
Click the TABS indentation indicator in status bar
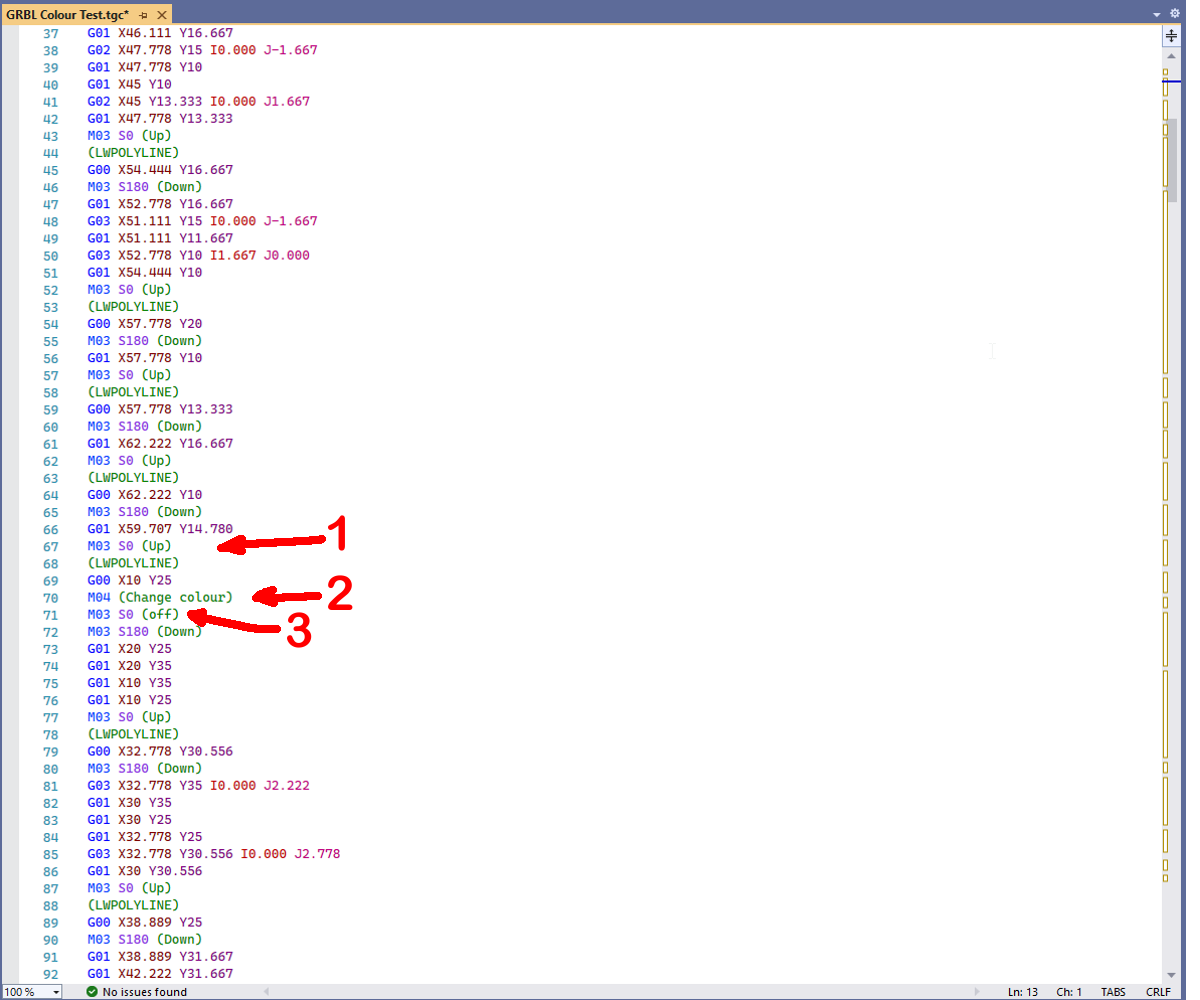[x=1114, y=992]
